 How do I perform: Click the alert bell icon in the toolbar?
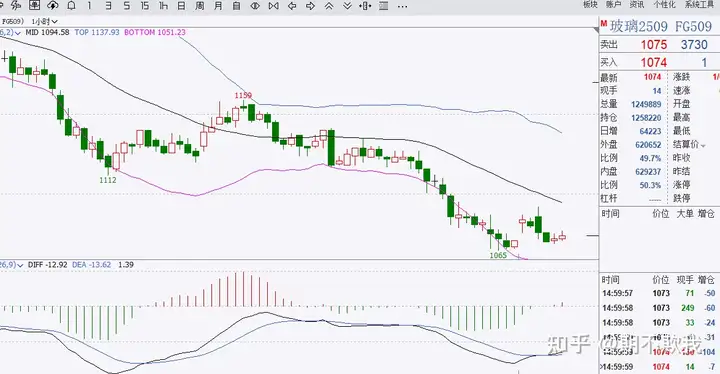(71, 6)
